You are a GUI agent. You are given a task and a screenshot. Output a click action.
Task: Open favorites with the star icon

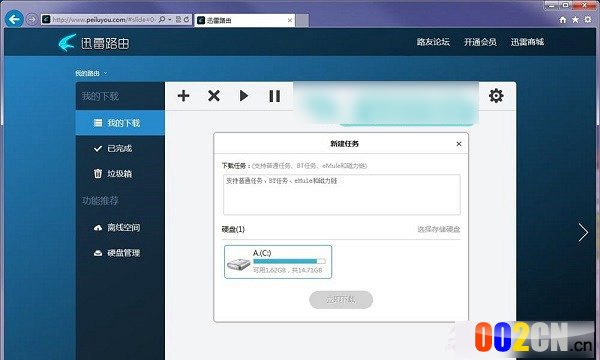pos(575,20)
